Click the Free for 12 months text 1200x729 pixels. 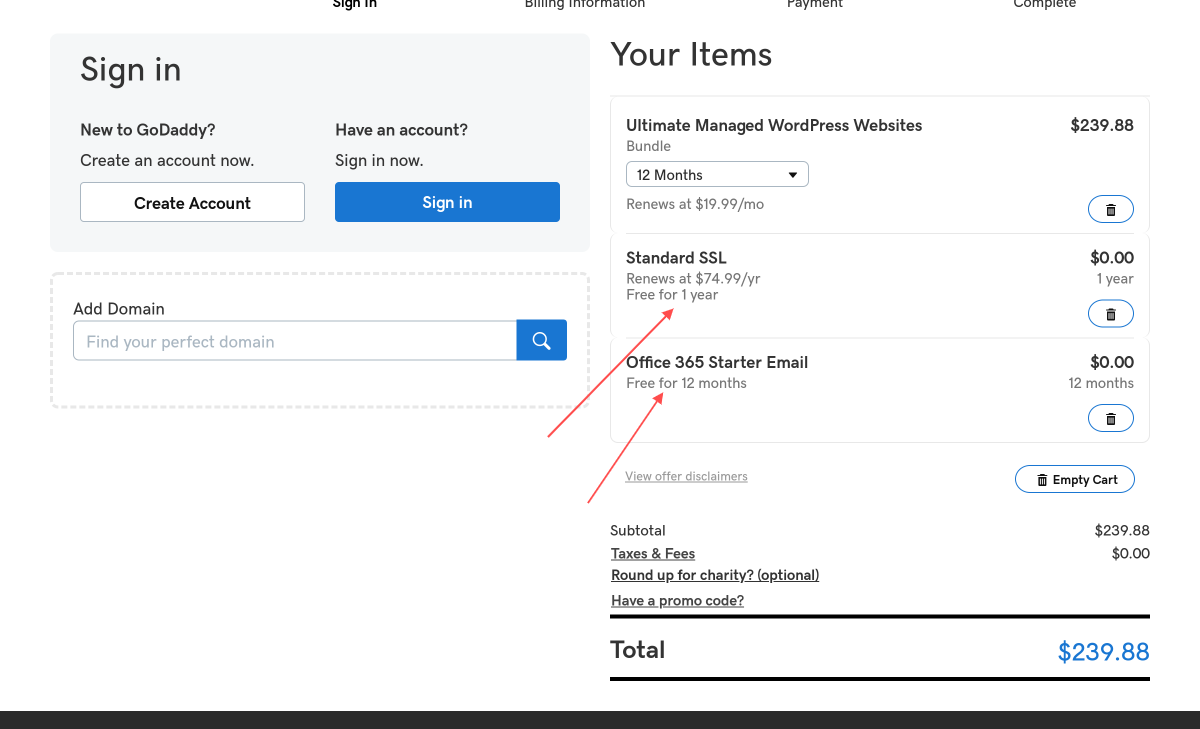[x=686, y=383]
